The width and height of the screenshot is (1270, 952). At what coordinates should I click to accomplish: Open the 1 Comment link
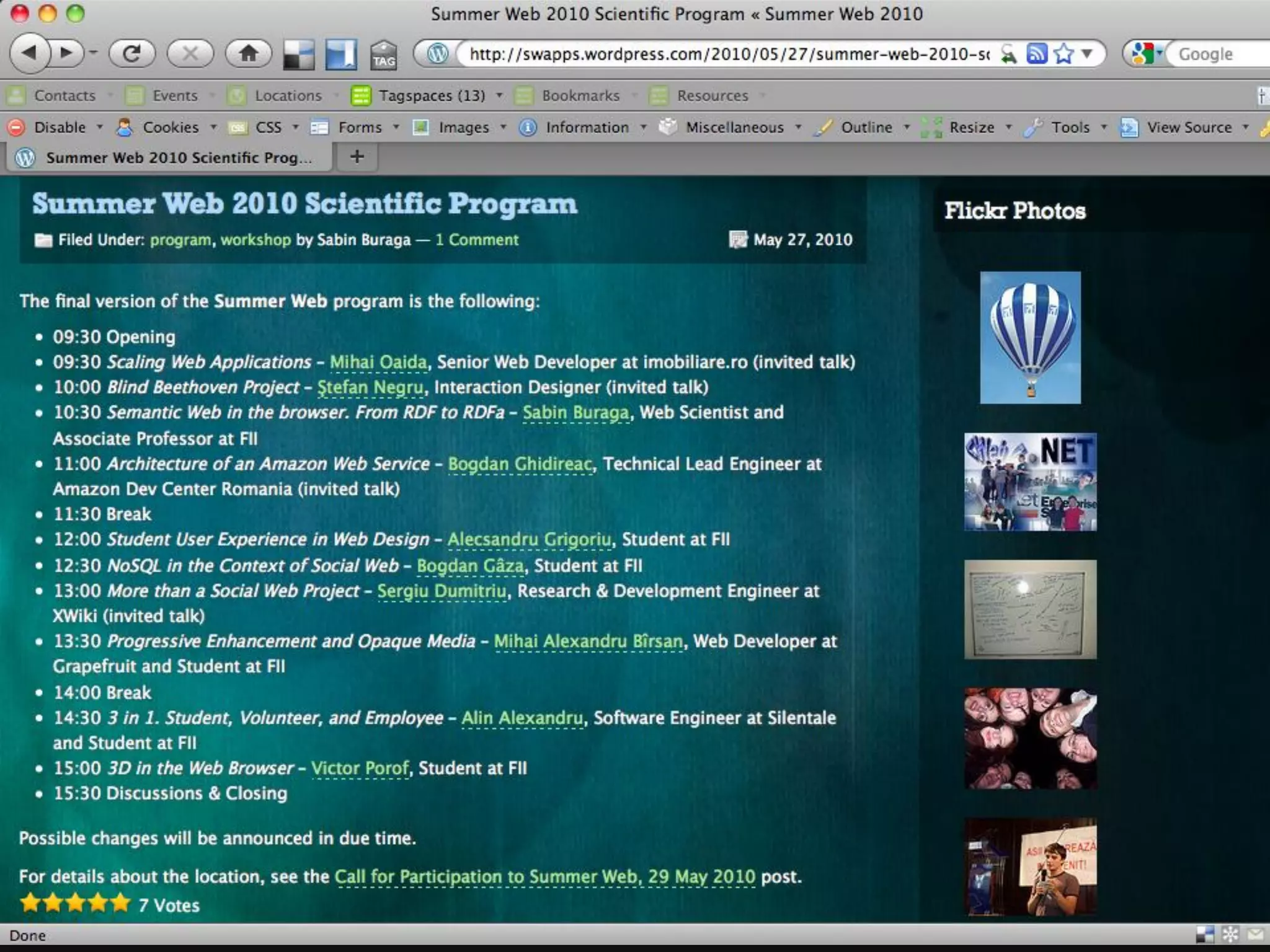point(476,240)
